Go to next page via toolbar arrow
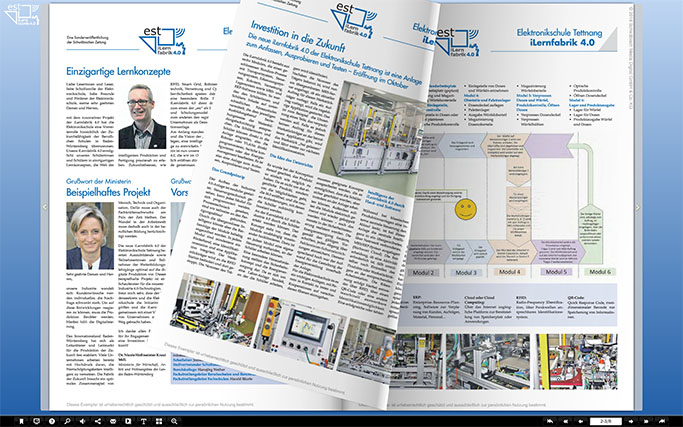683x427 pixels. pos(631,421)
